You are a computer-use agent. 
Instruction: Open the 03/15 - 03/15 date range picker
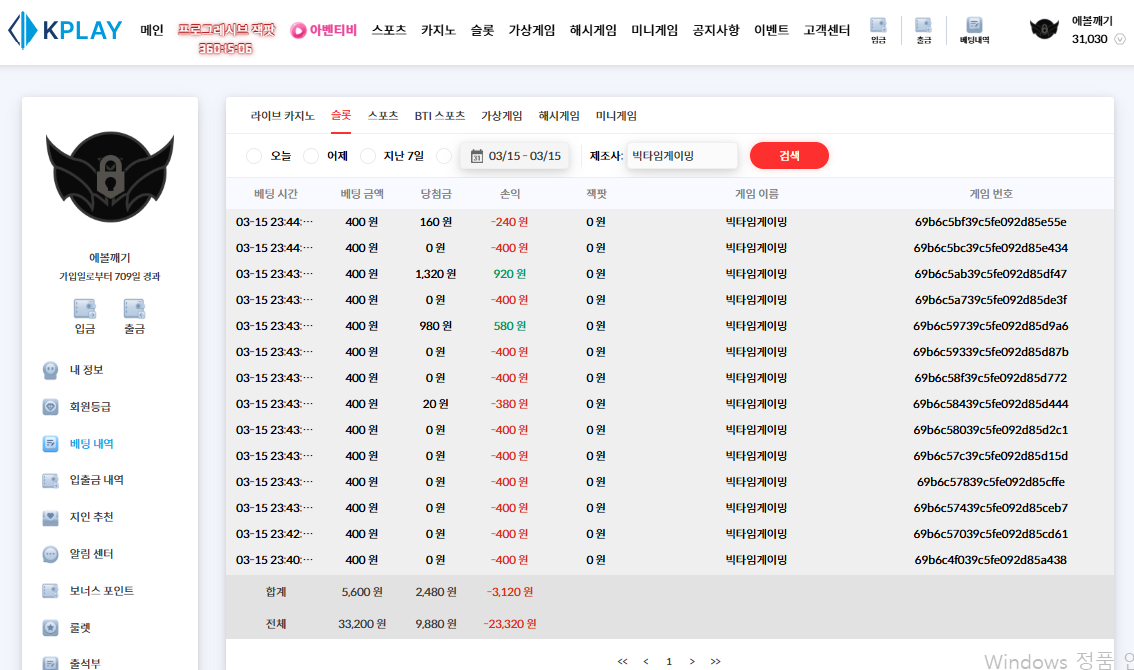click(x=515, y=156)
